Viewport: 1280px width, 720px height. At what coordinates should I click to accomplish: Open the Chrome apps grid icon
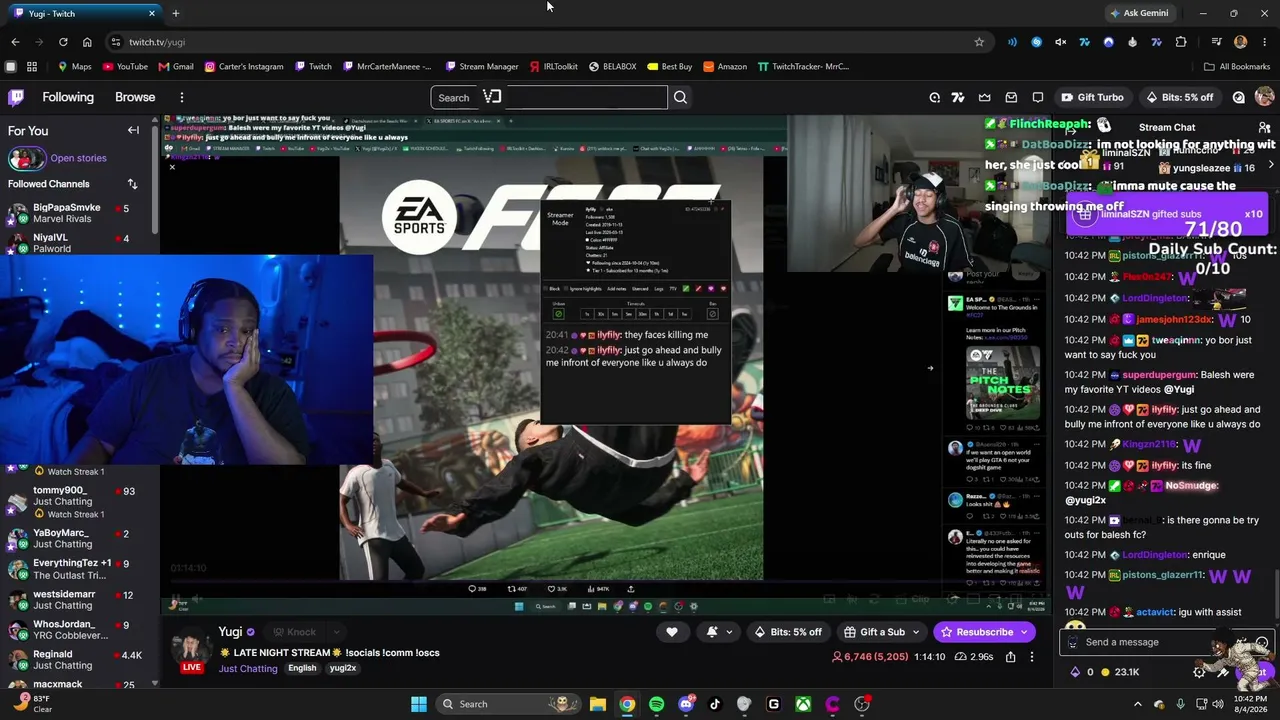[32, 67]
